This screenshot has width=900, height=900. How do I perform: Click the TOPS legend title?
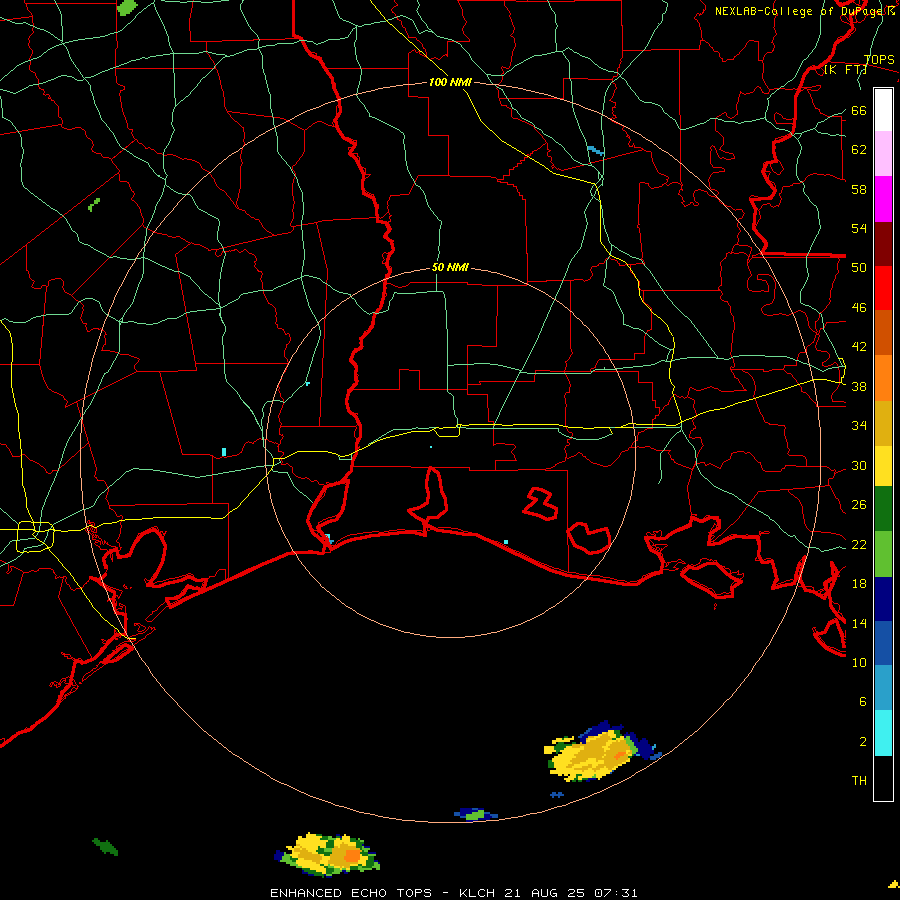(x=879, y=60)
